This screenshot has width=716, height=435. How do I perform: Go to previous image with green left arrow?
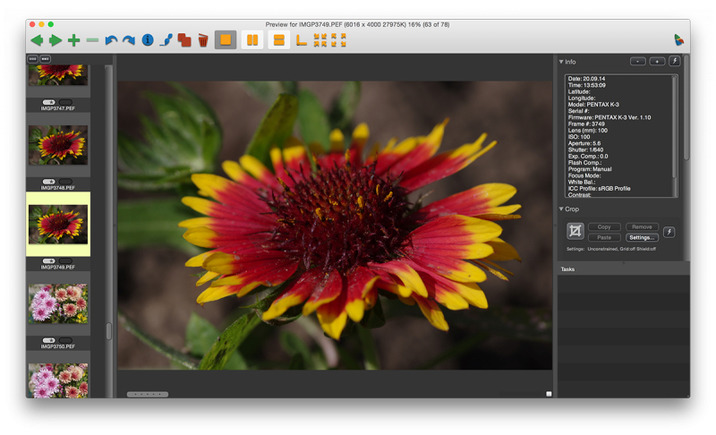(x=37, y=41)
